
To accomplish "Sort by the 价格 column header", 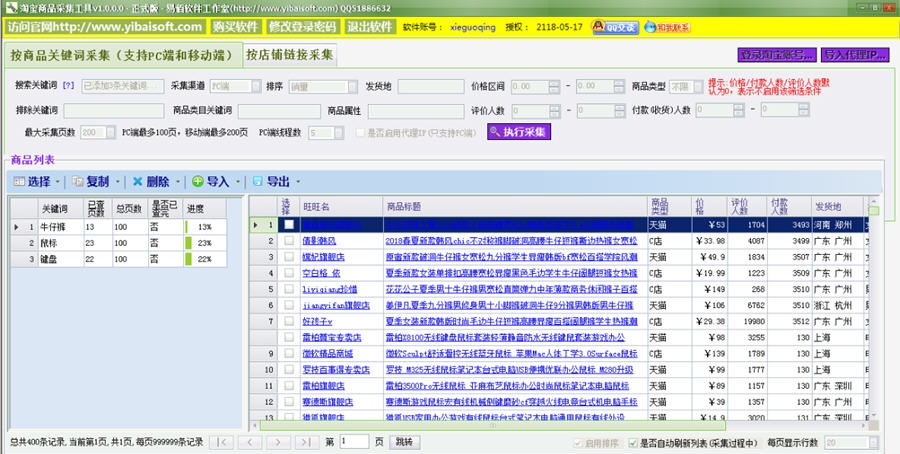I will coord(709,207).
